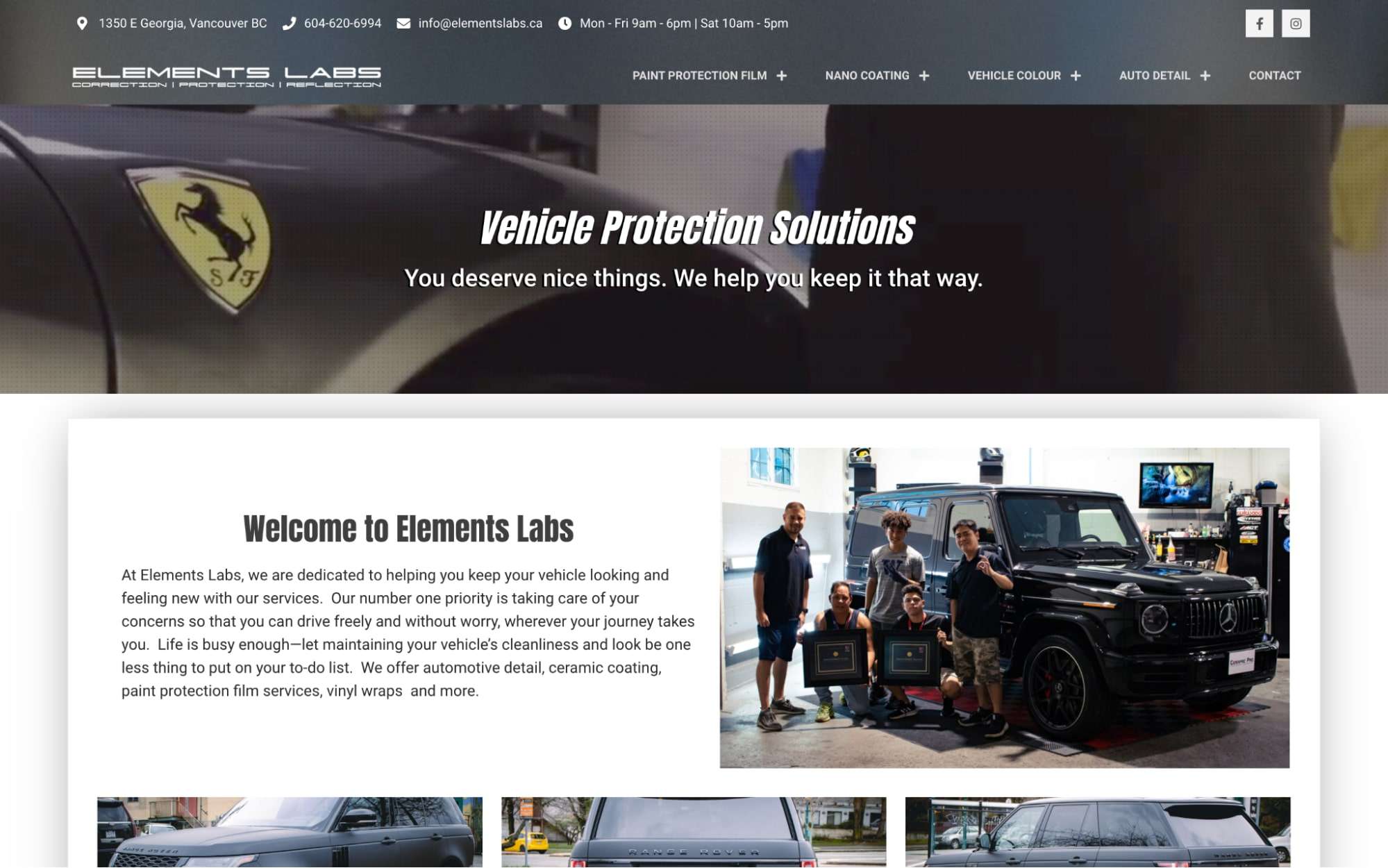
Task: Expand plus icon beside Auto Detail
Action: coord(1205,76)
